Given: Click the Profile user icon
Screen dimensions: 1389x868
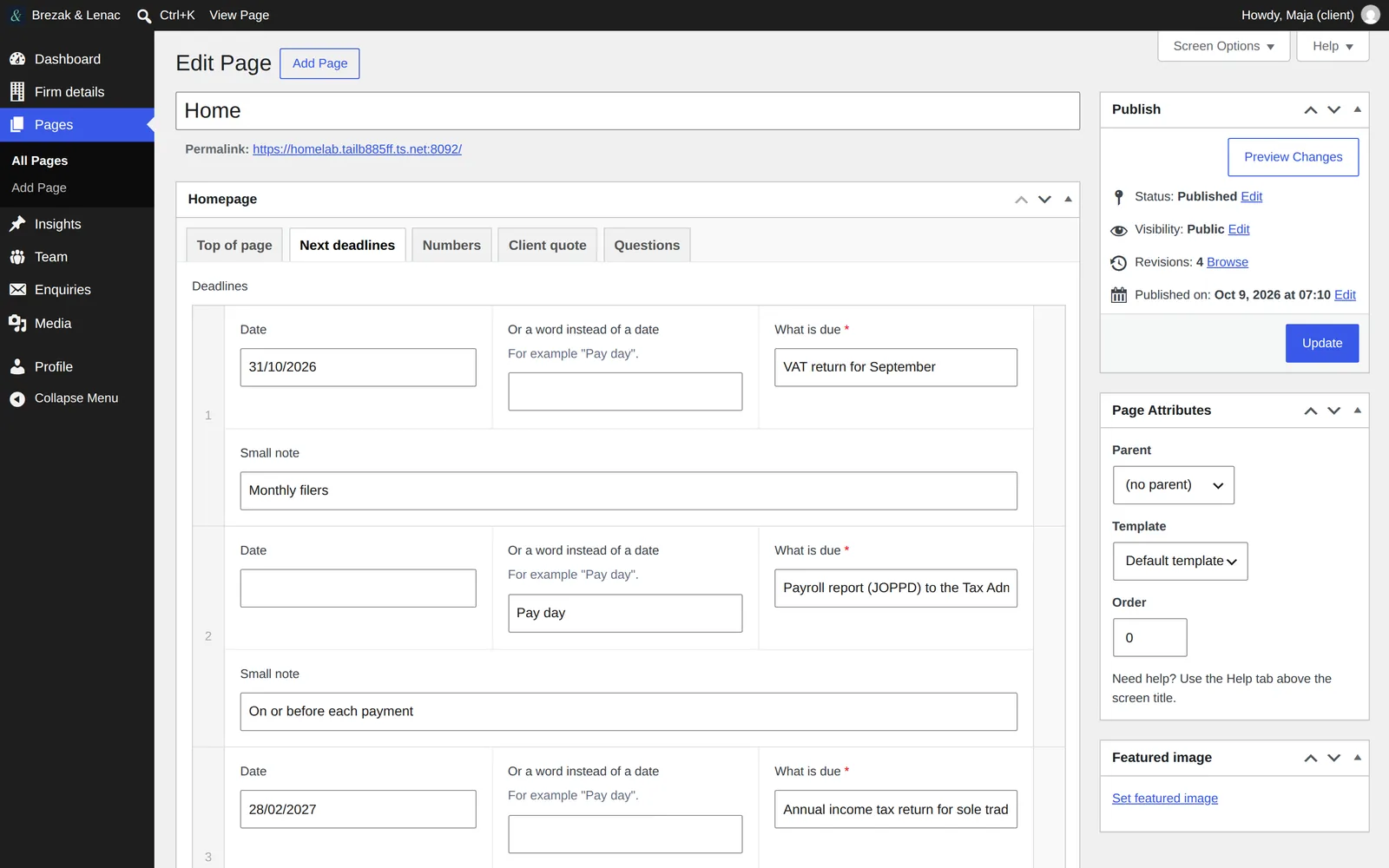Looking at the screenshot, I should click(17, 366).
